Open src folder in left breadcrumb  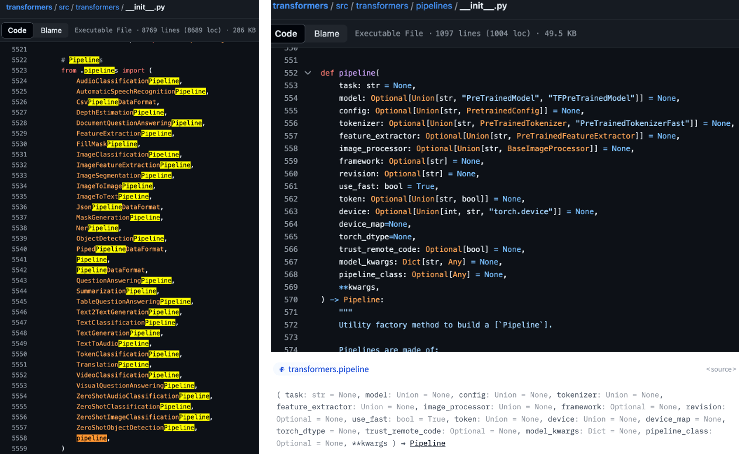[64, 7]
